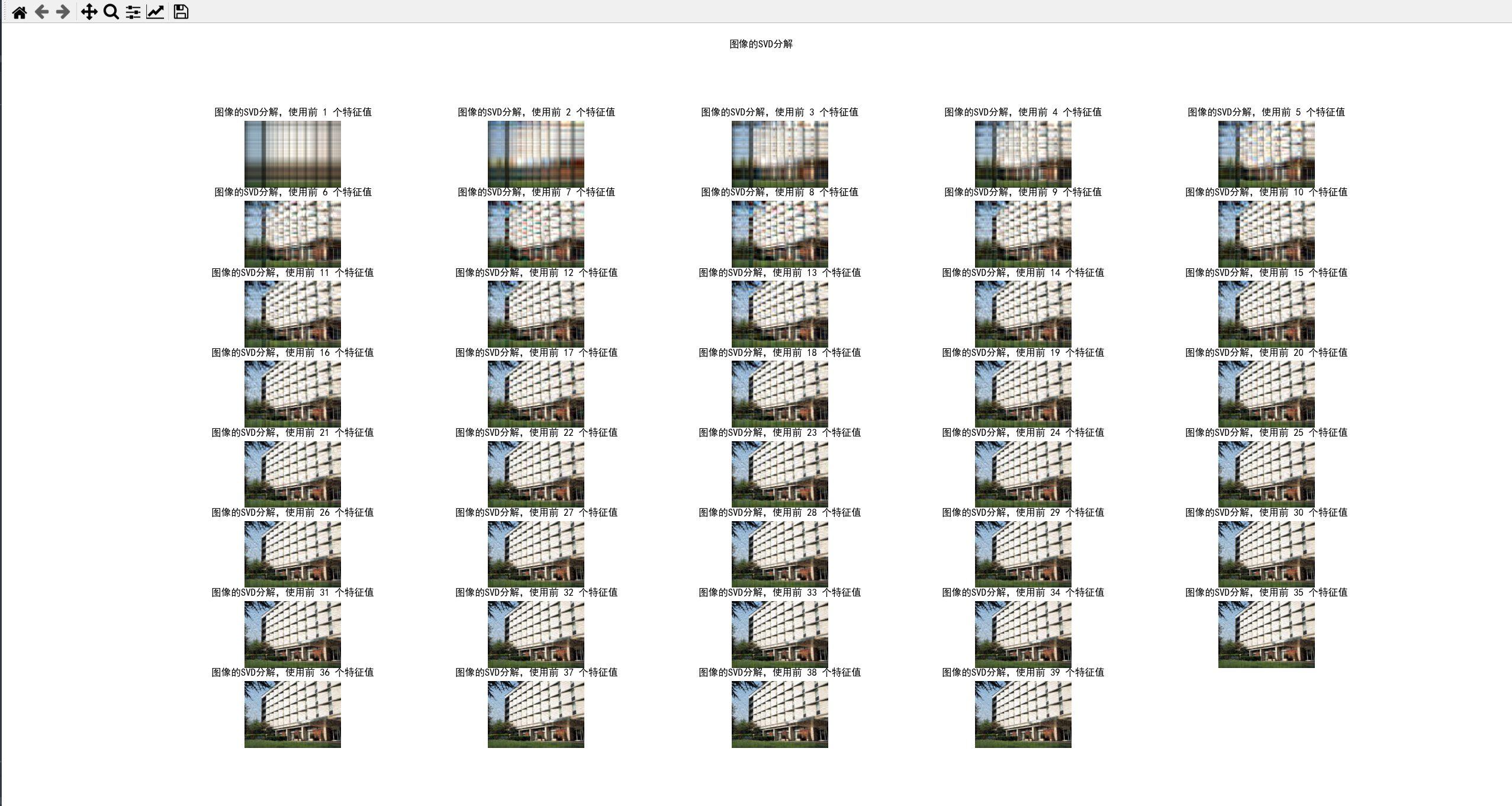Click the title of subplot 24
The image size is (1512, 806).
[x=1022, y=433]
